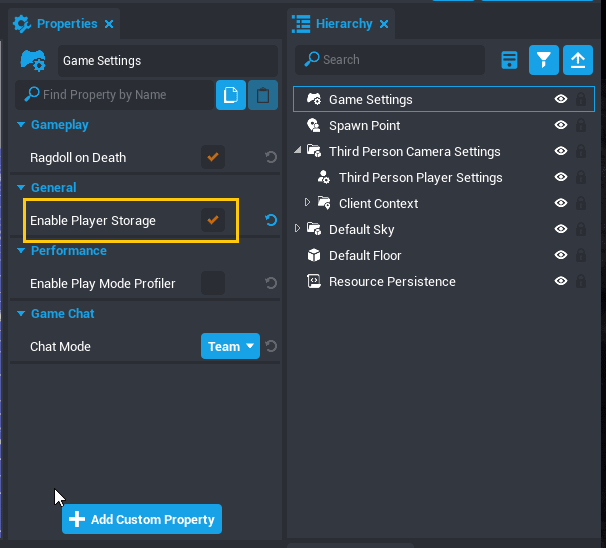Click the Hierarchy storage icon beside search
The image size is (606, 548).
click(x=509, y=60)
